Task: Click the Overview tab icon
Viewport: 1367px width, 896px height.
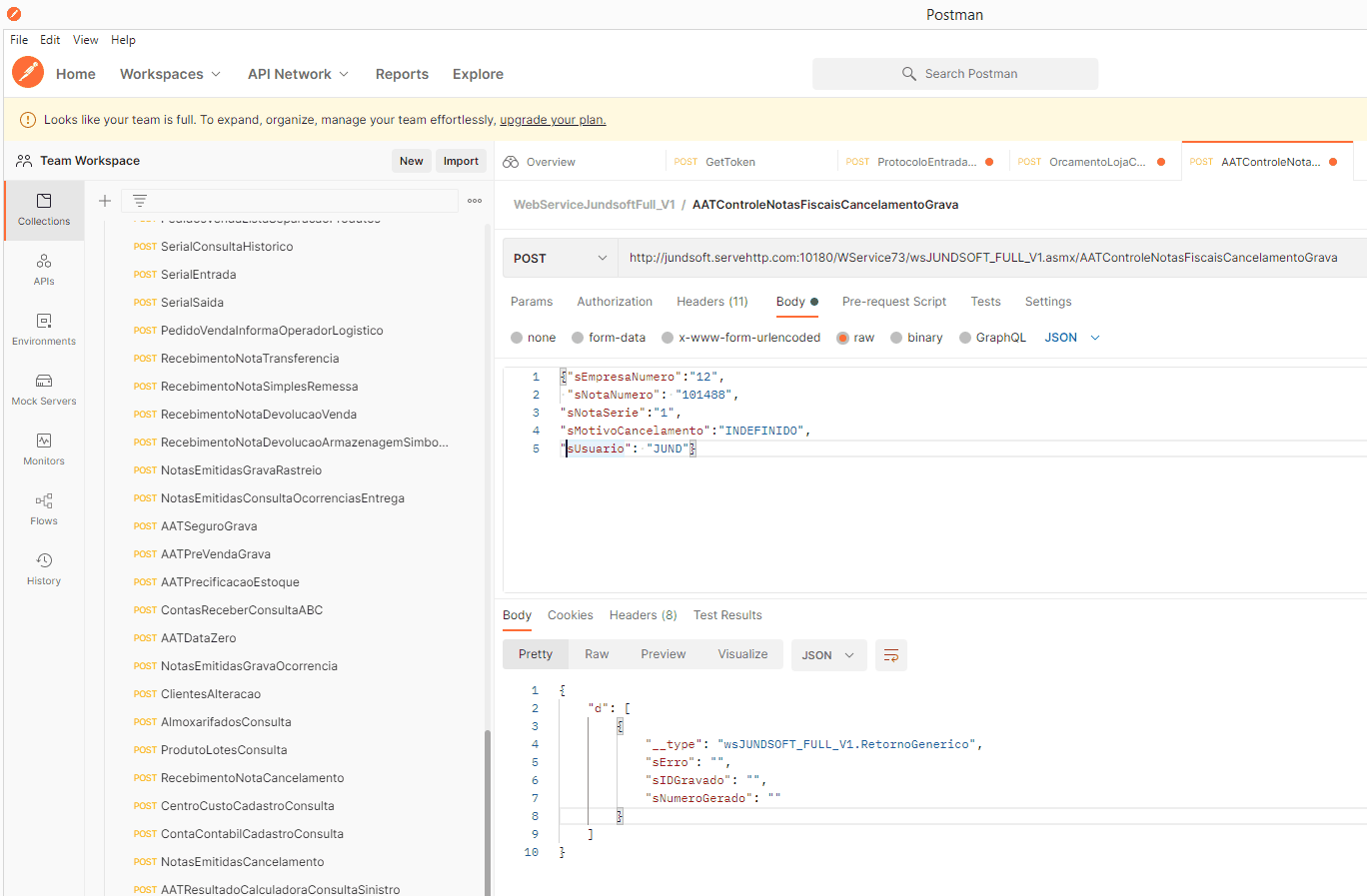Action: (511, 162)
